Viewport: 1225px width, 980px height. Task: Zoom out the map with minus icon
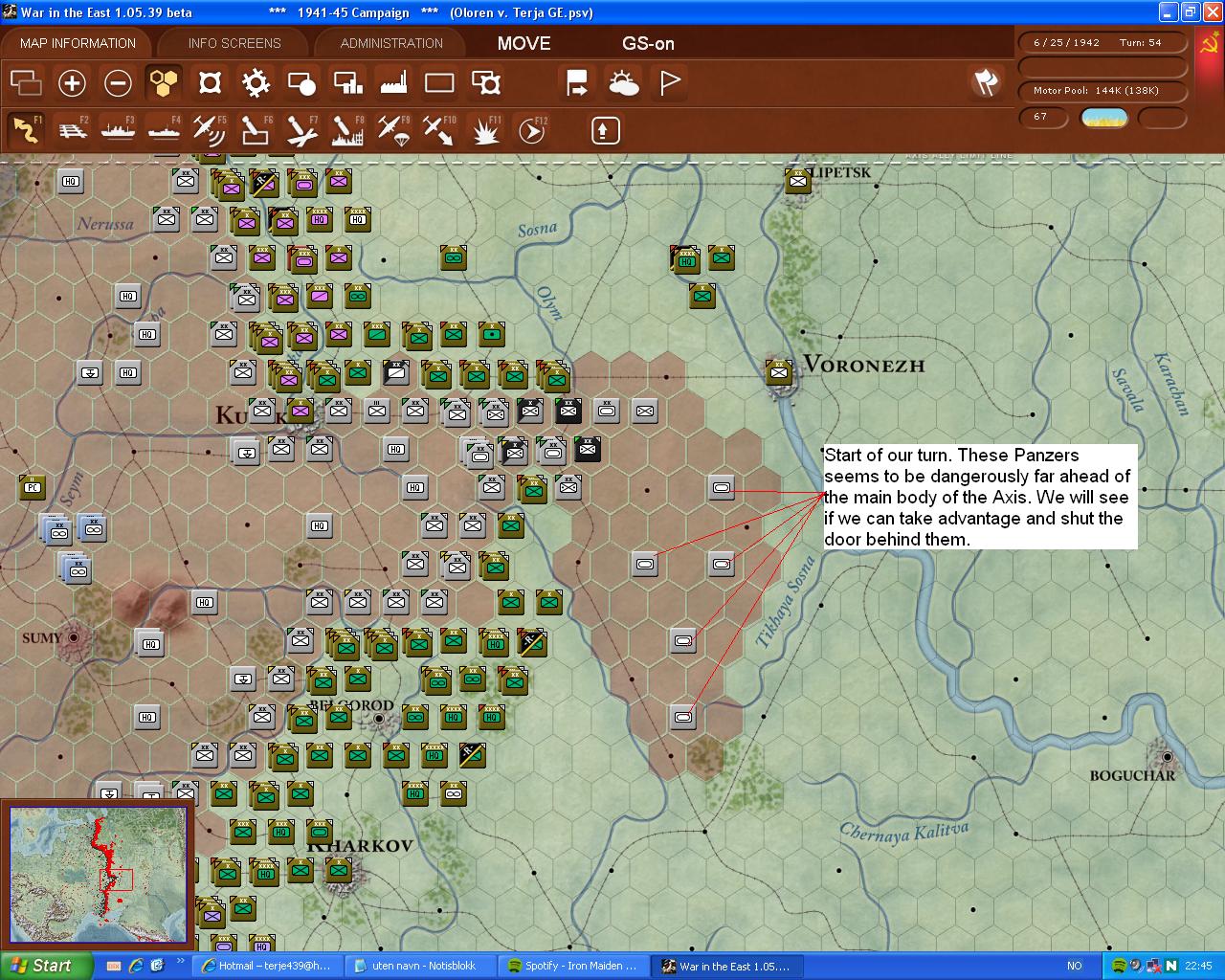(x=118, y=83)
